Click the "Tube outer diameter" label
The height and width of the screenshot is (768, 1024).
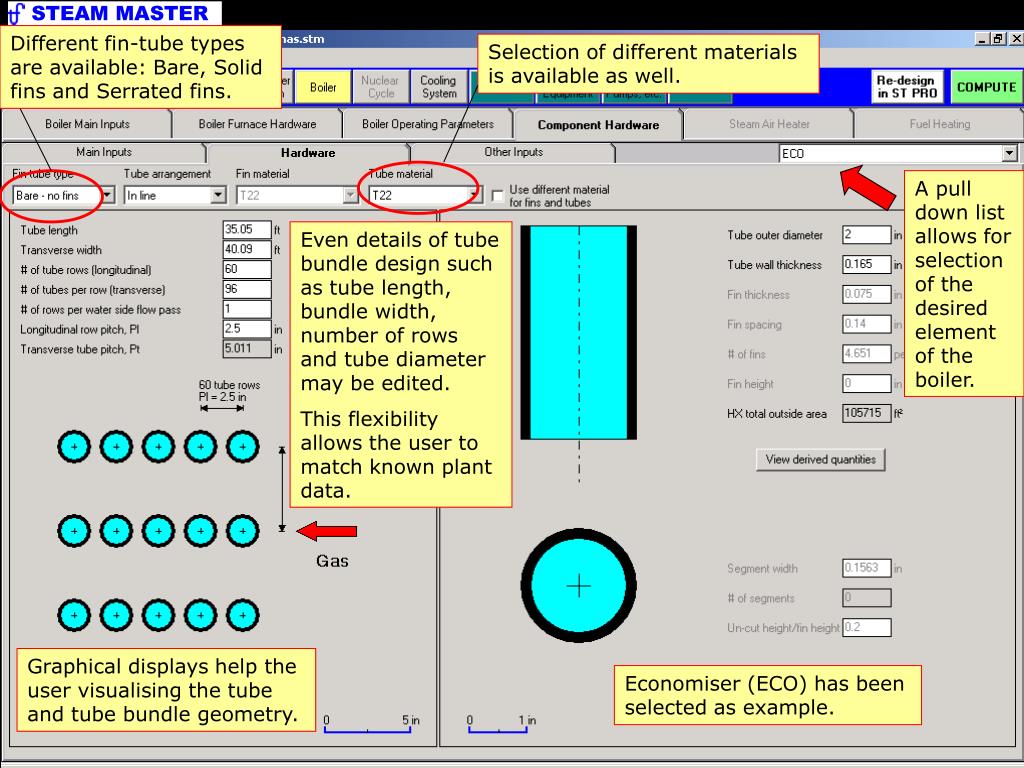pos(775,235)
